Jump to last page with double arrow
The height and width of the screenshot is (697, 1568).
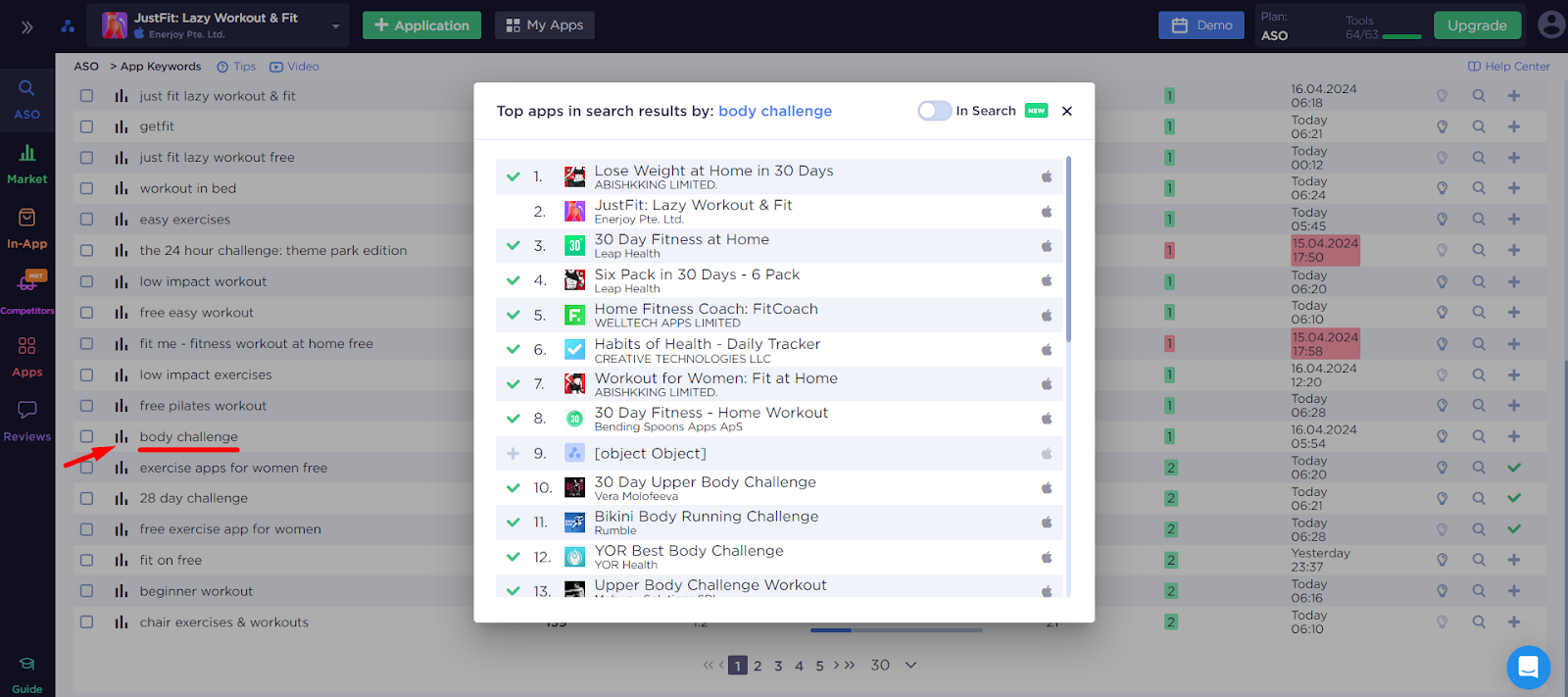point(850,665)
